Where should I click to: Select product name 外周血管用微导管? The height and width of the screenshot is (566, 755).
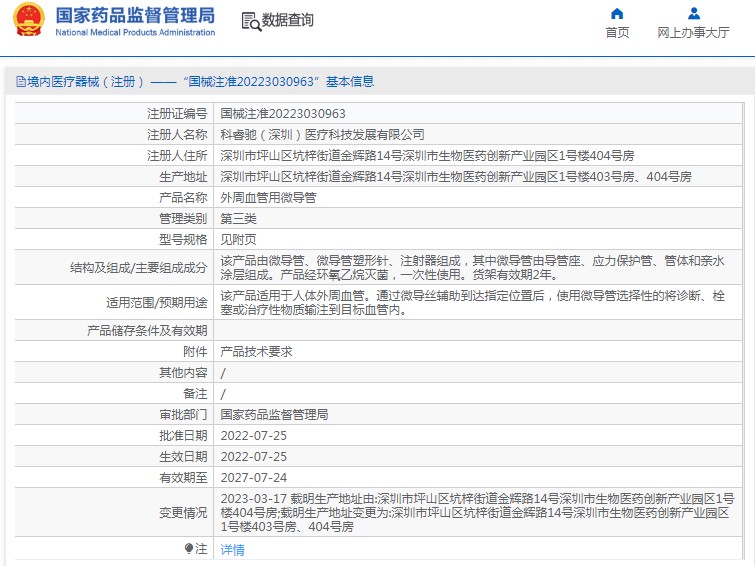point(269,197)
